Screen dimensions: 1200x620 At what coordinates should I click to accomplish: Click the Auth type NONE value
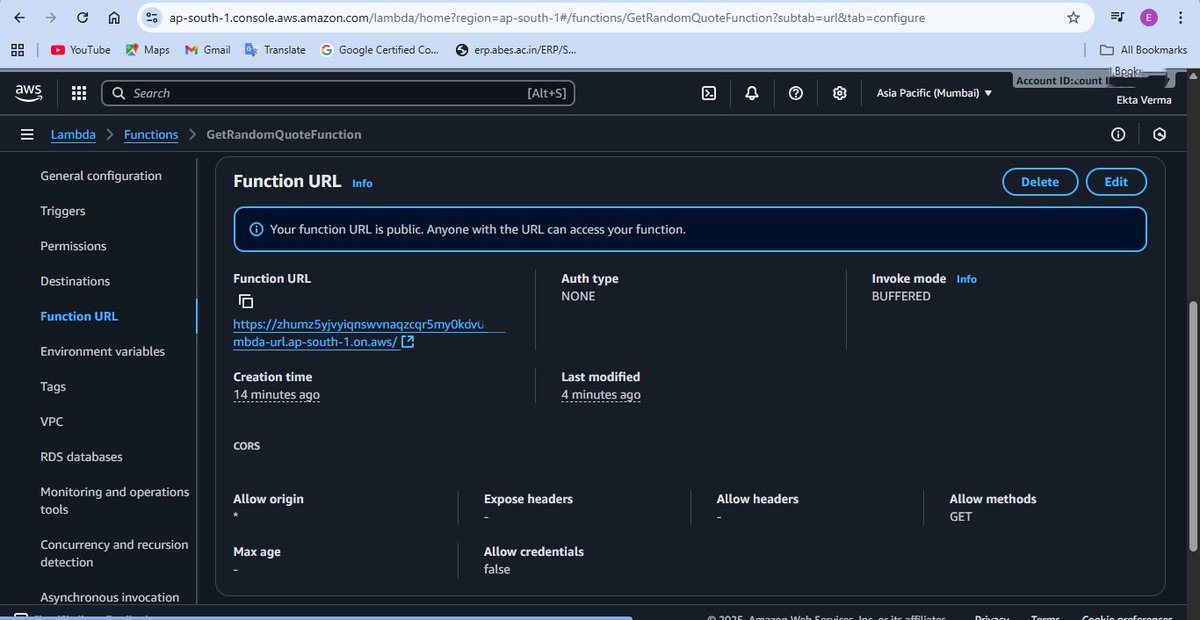(x=578, y=296)
